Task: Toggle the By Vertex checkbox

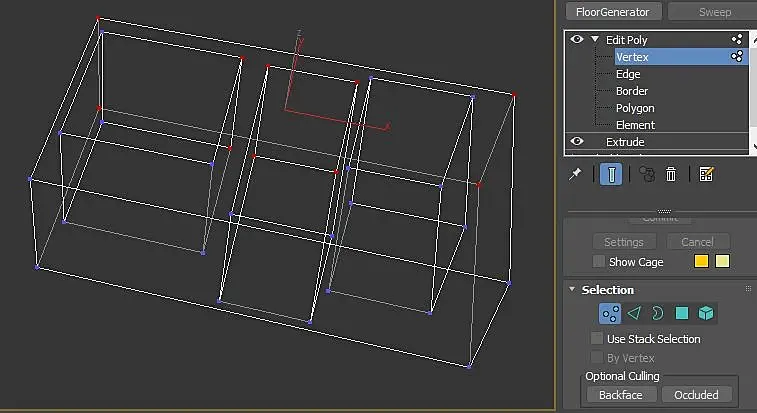Action: pyautogui.click(x=597, y=357)
